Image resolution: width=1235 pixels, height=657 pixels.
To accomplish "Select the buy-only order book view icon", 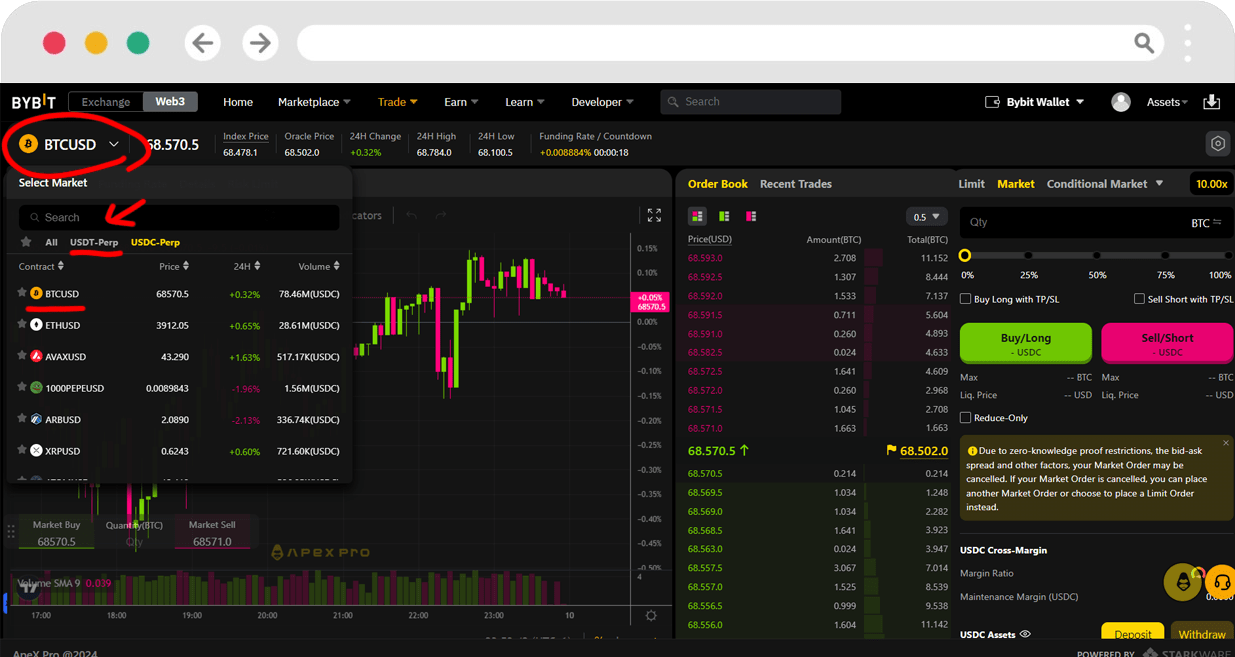I will tap(724, 216).
